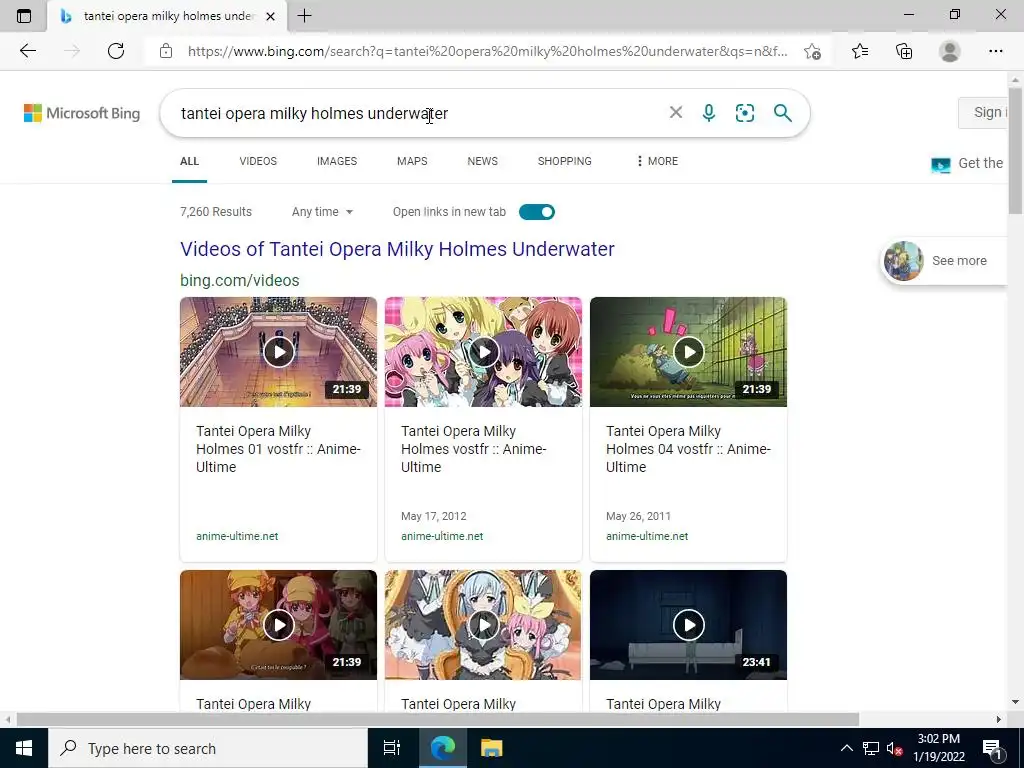Play the 23:41 dark room video thumbnail
Viewport: 1024px width, 768px height.
point(688,625)
